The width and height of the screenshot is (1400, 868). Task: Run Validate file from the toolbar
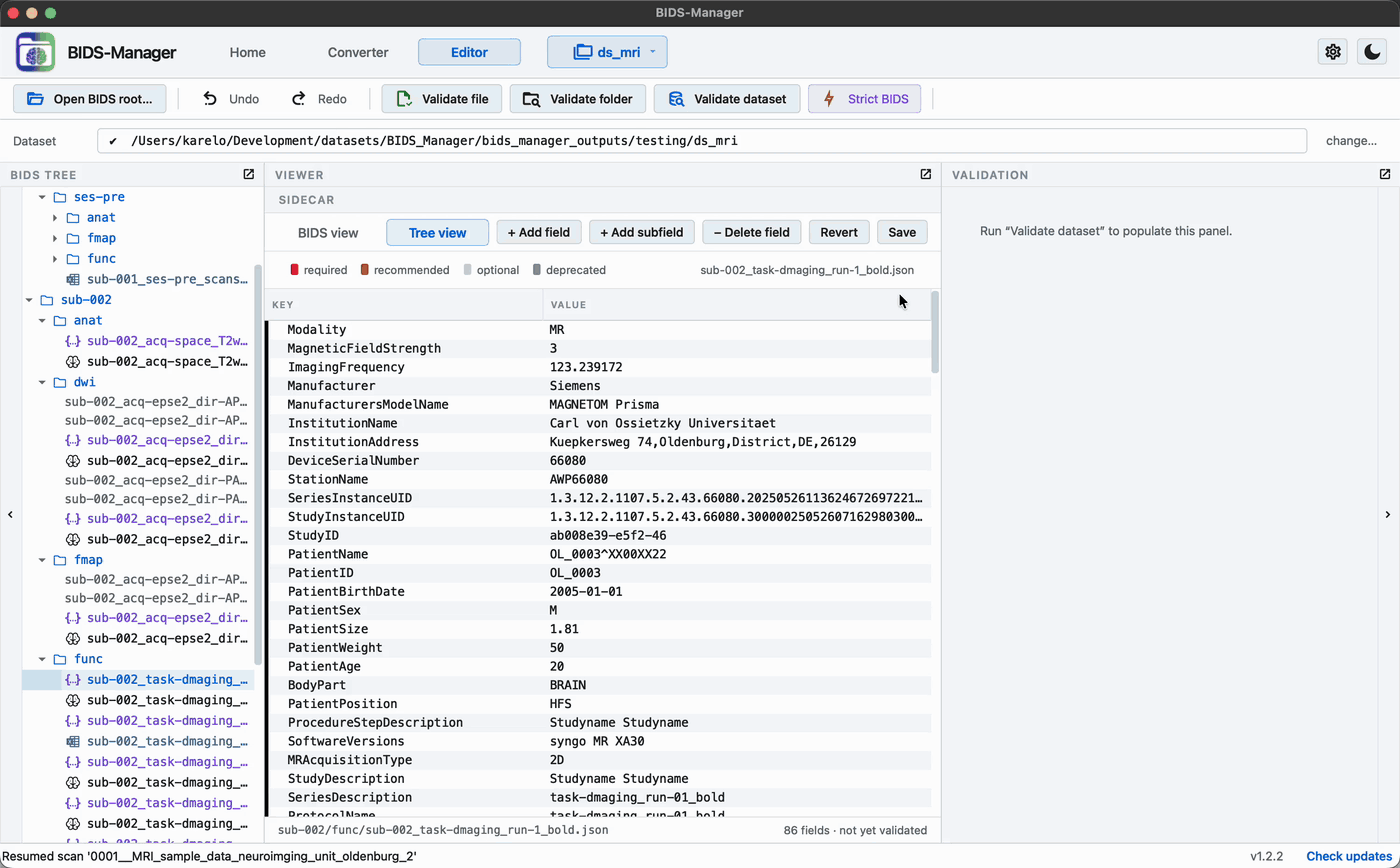click(442, 99)
